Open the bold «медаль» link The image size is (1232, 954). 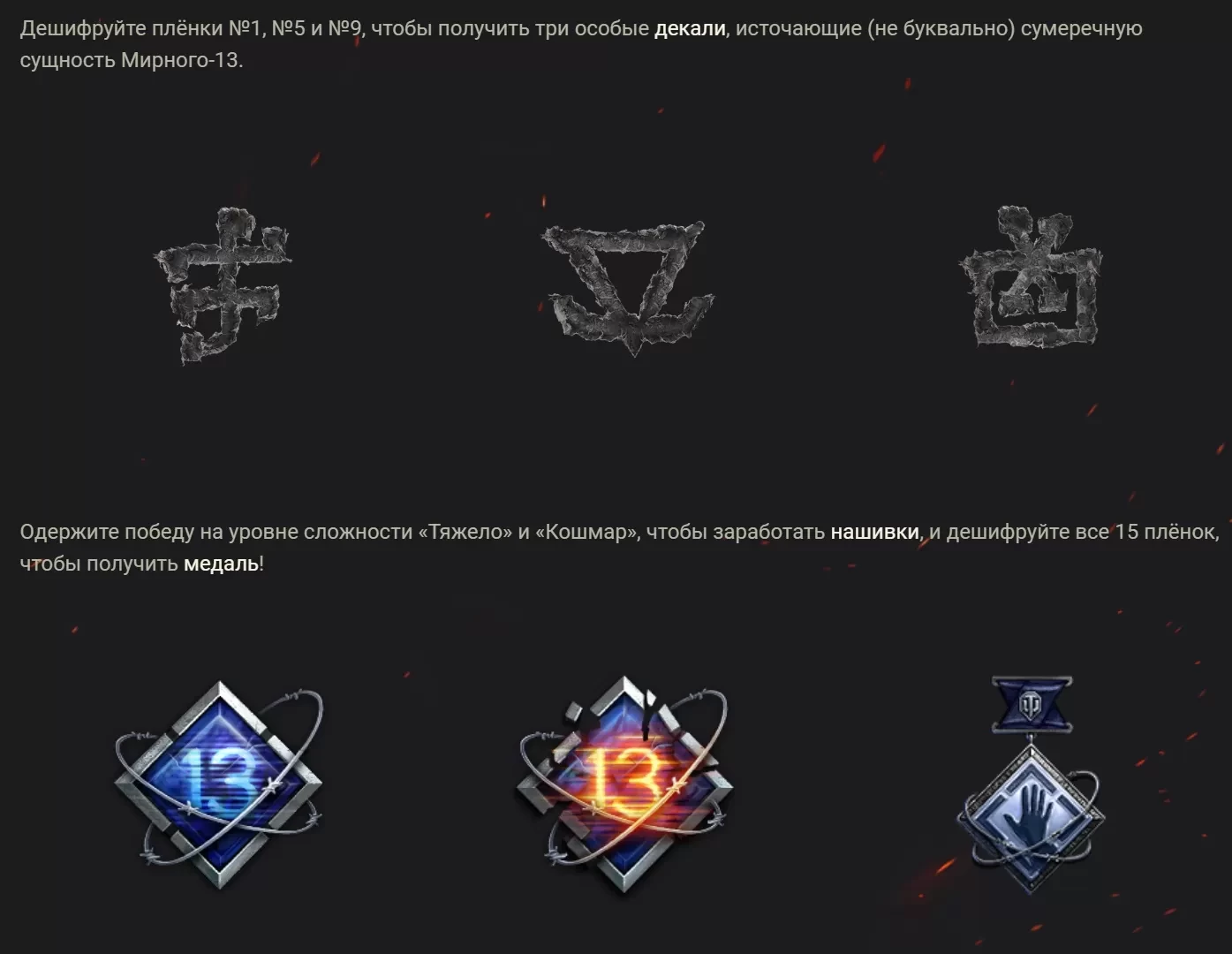click(x=221, y=564)
